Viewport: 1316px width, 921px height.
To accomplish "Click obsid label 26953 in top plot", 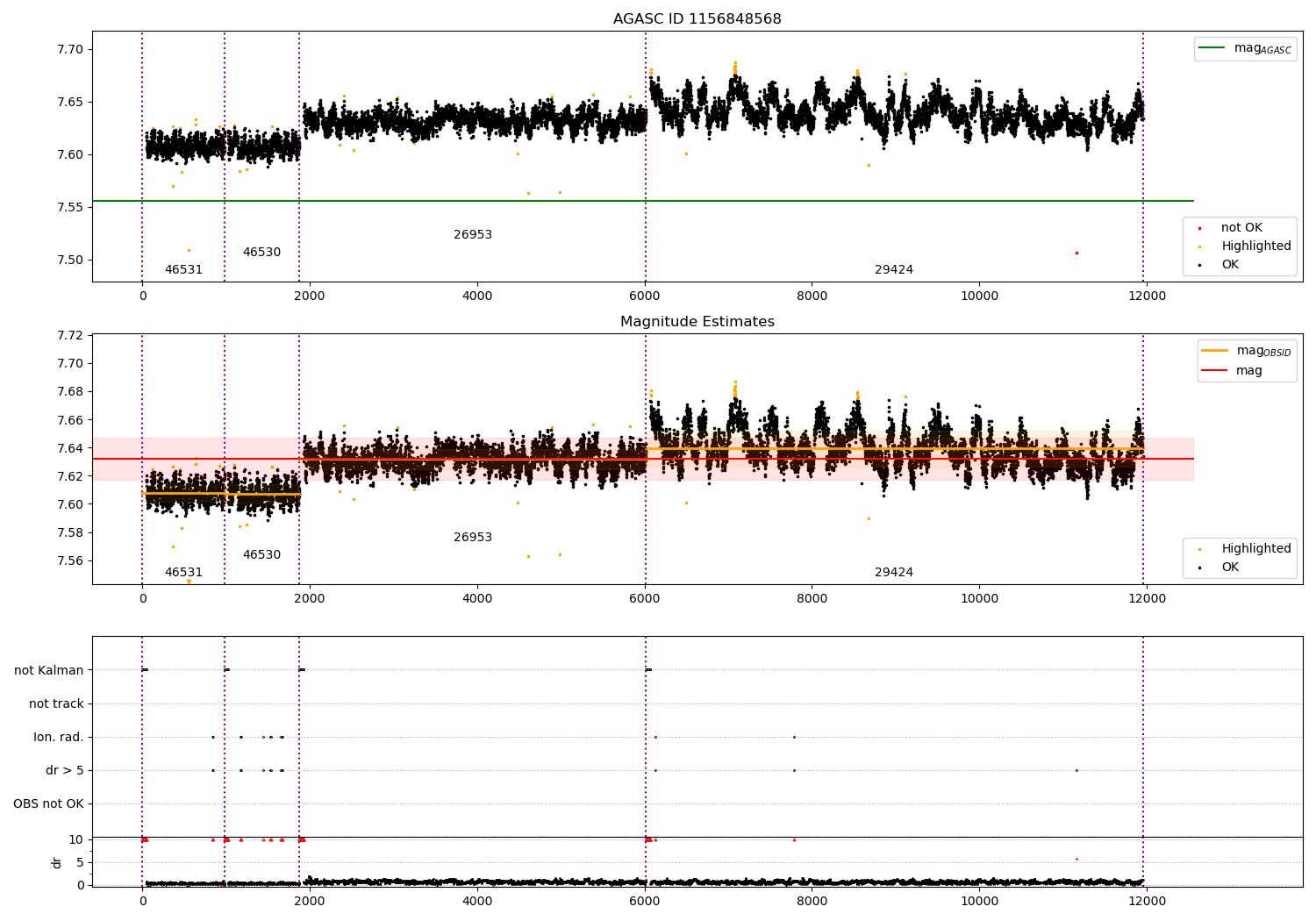I will click(x=473, y=235).
